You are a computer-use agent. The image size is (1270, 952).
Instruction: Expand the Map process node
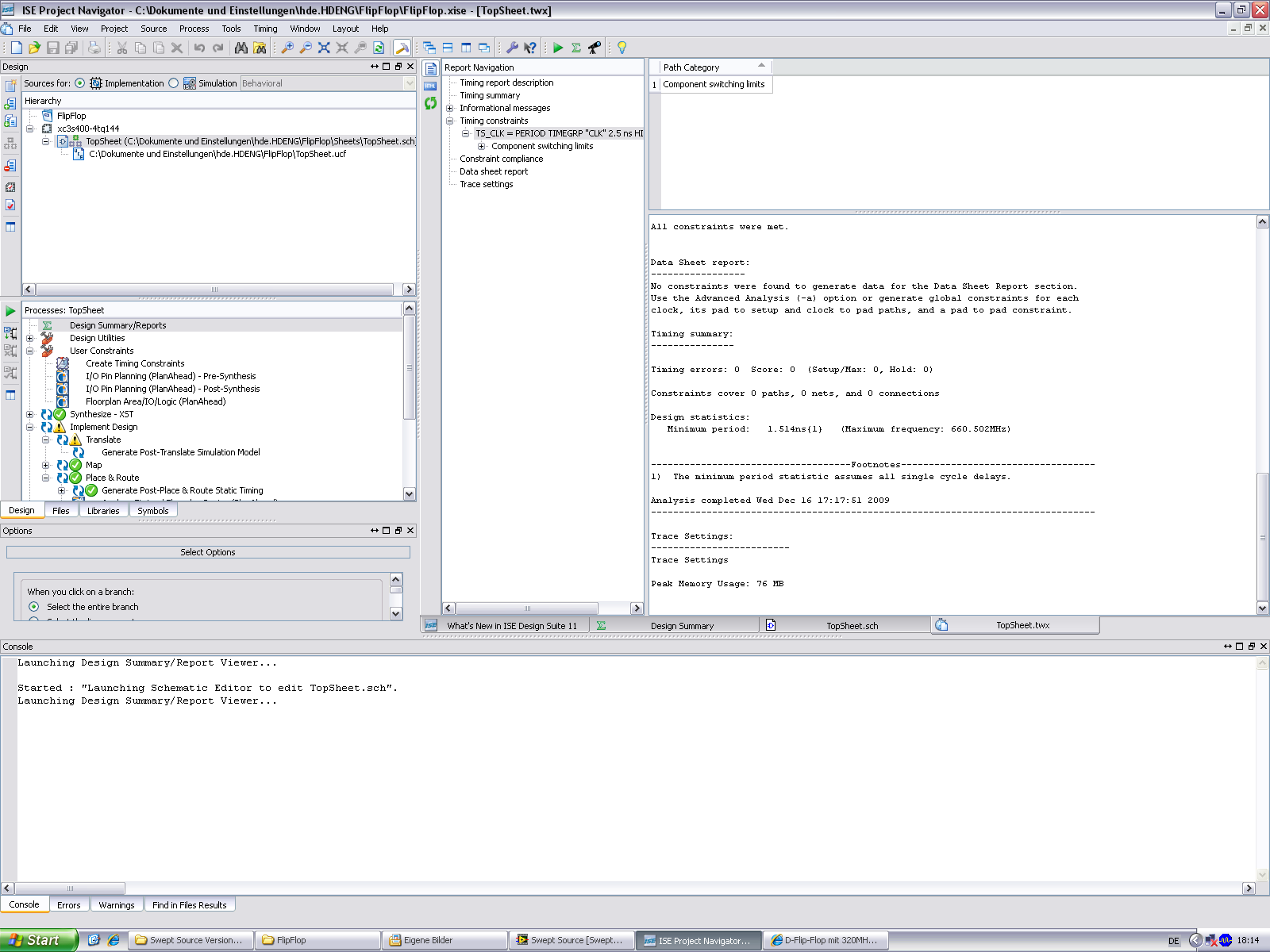point(46,465)
